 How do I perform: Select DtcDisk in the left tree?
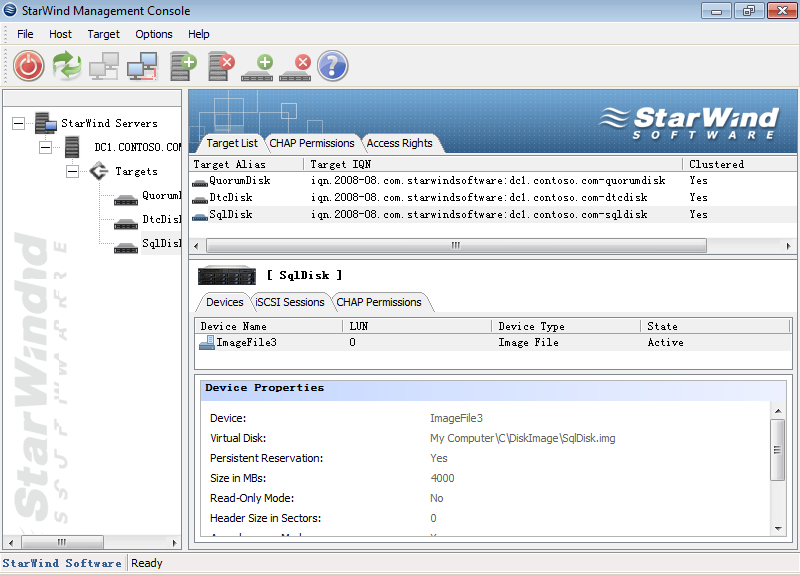[x=161, y=220]
